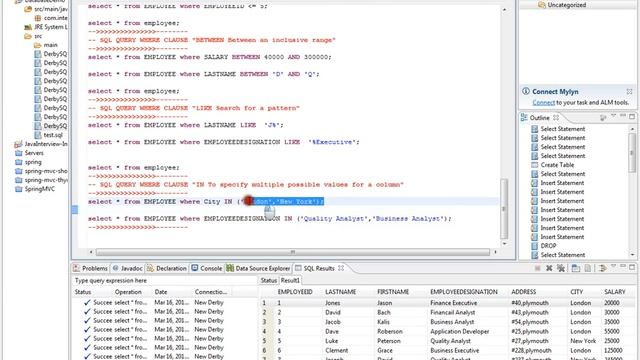Image resolution: width=640 pixels, height=360 pixels.
Task: Open test.sql in the project tree
Action: click(x=53, y=135)
